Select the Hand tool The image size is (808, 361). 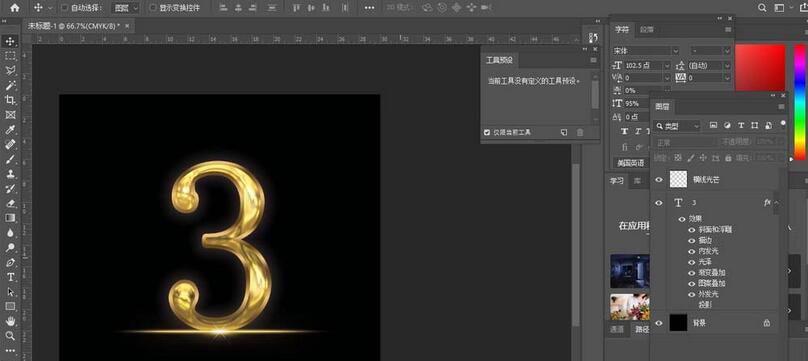click(10, 321)
